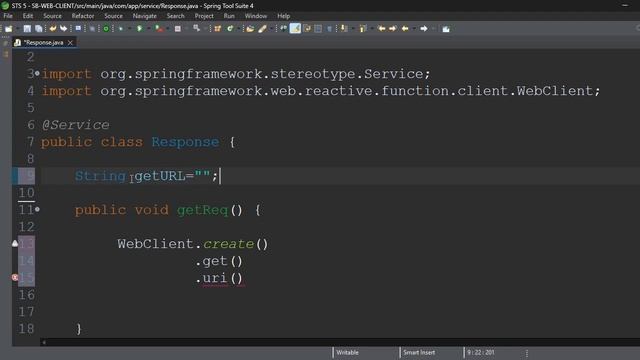Click the yellow Back navigation arrow

pos(405,29)
